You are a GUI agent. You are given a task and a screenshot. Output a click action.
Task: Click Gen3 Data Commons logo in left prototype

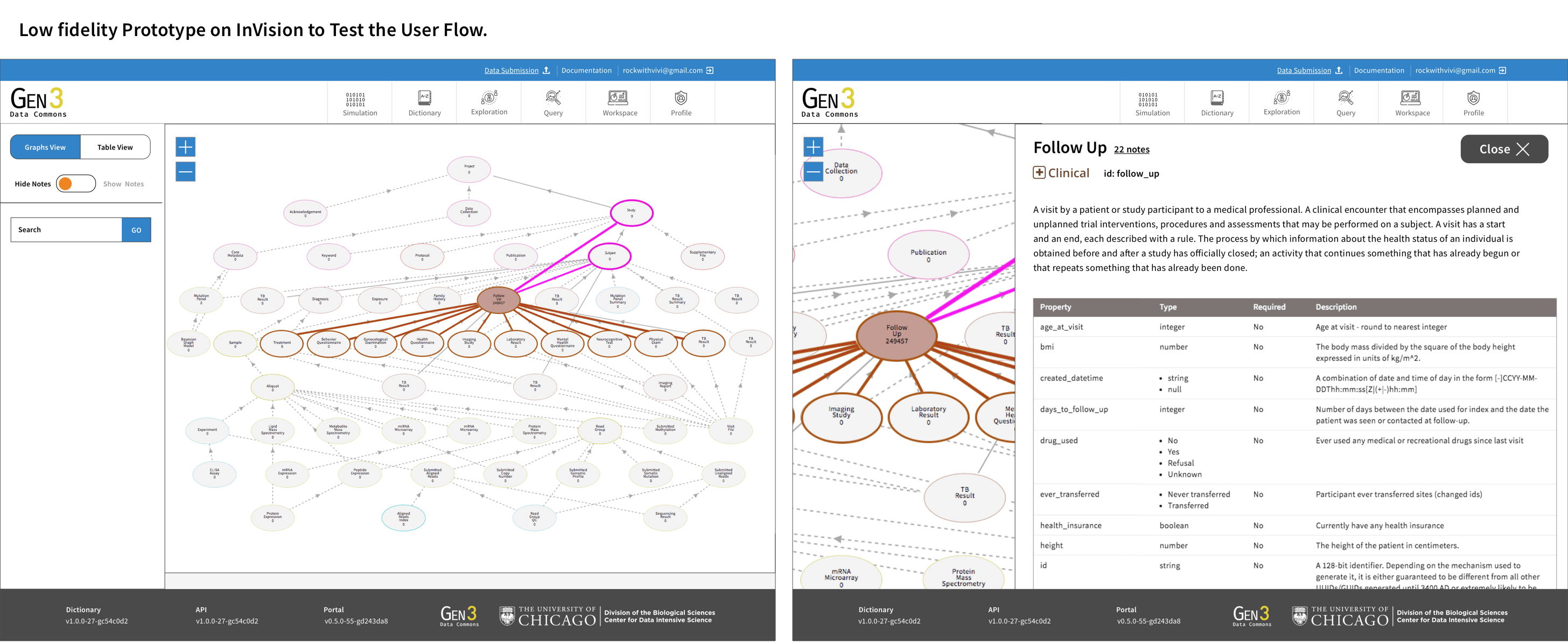tap(38, 102)
